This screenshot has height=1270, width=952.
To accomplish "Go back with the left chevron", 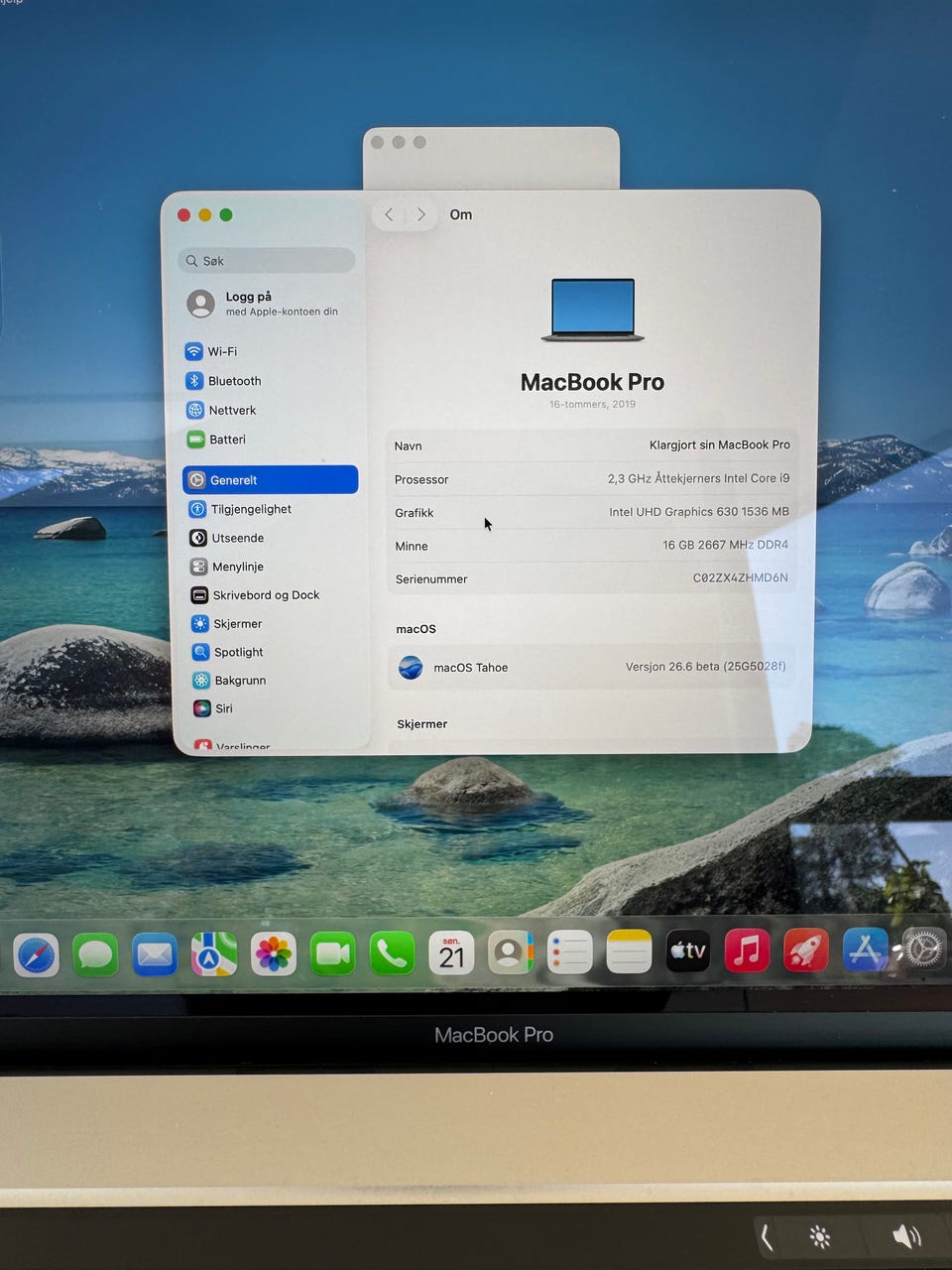I will [x=389, y=214].
